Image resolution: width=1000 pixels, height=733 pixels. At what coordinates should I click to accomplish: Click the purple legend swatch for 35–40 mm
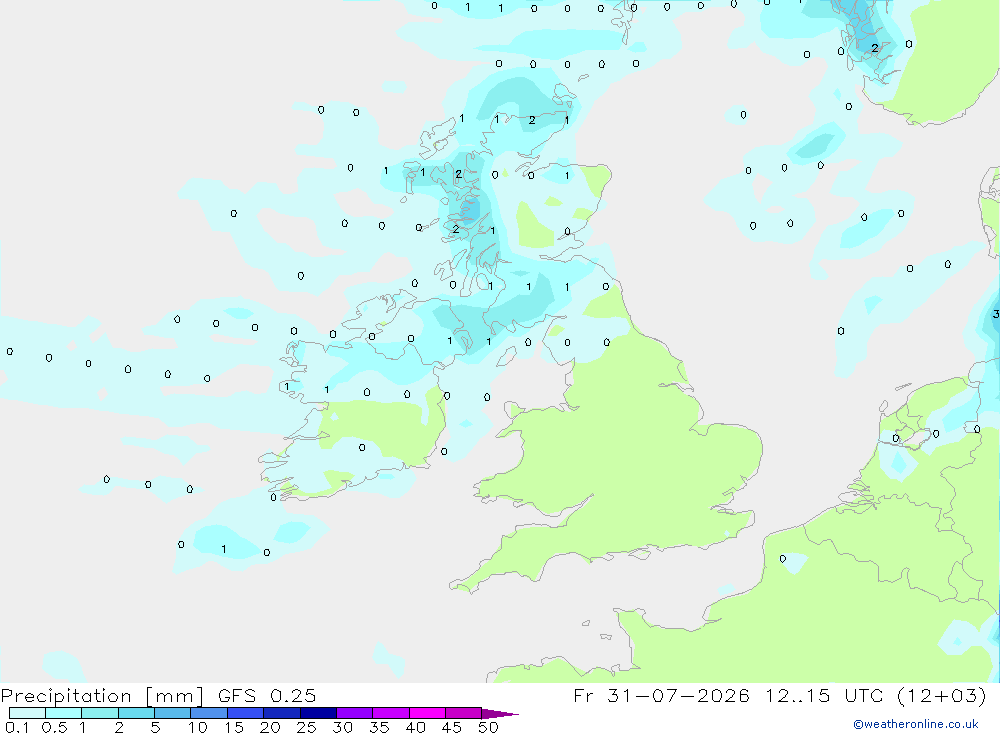tap(391, 713)
